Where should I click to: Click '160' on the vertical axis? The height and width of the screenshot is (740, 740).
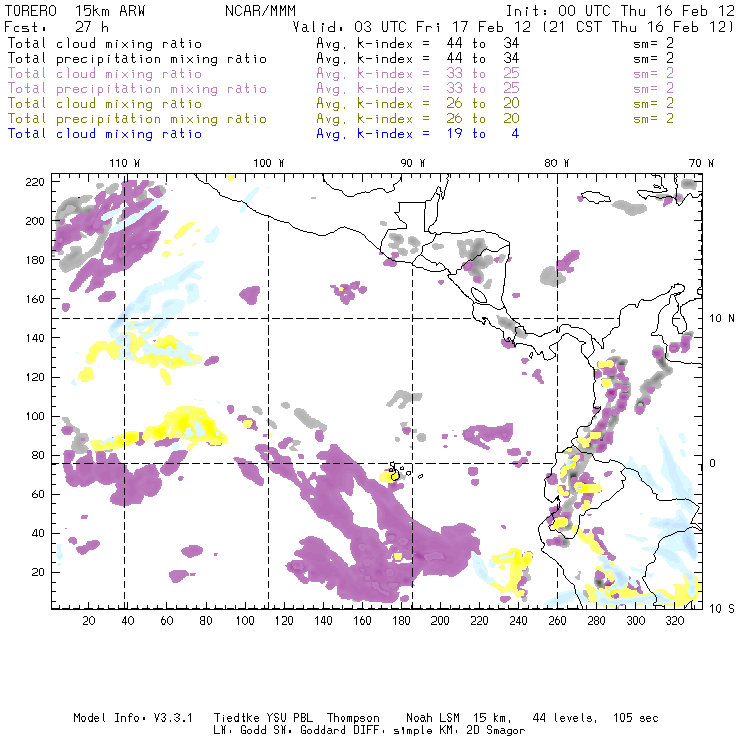(35, 299)
